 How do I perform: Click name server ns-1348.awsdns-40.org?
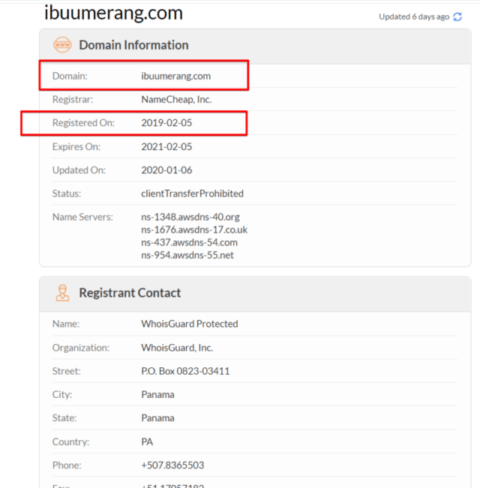pos(190,217)
